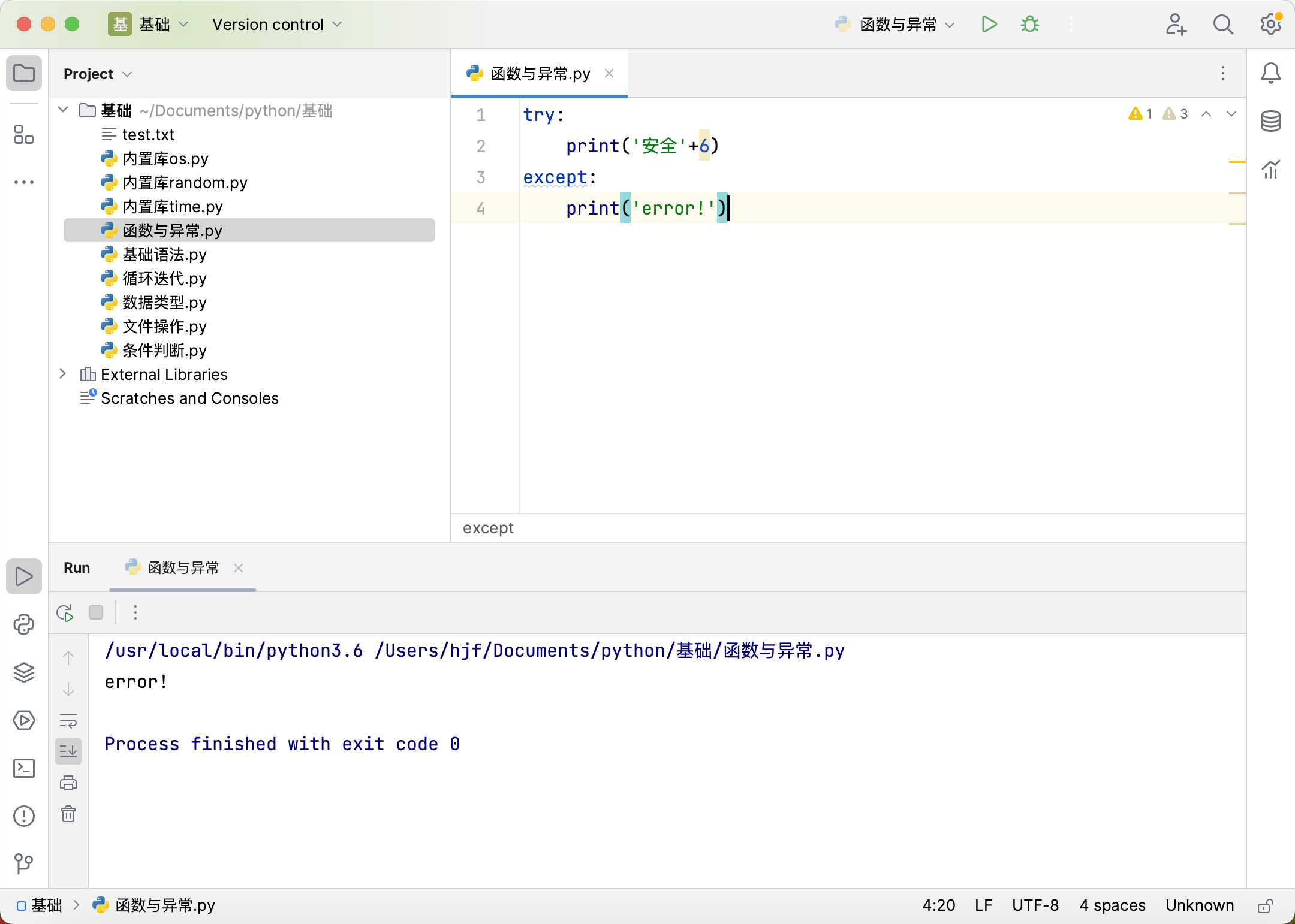
Task: Click the green Run button in the toolbar
Action: click(x=989, y=25)
